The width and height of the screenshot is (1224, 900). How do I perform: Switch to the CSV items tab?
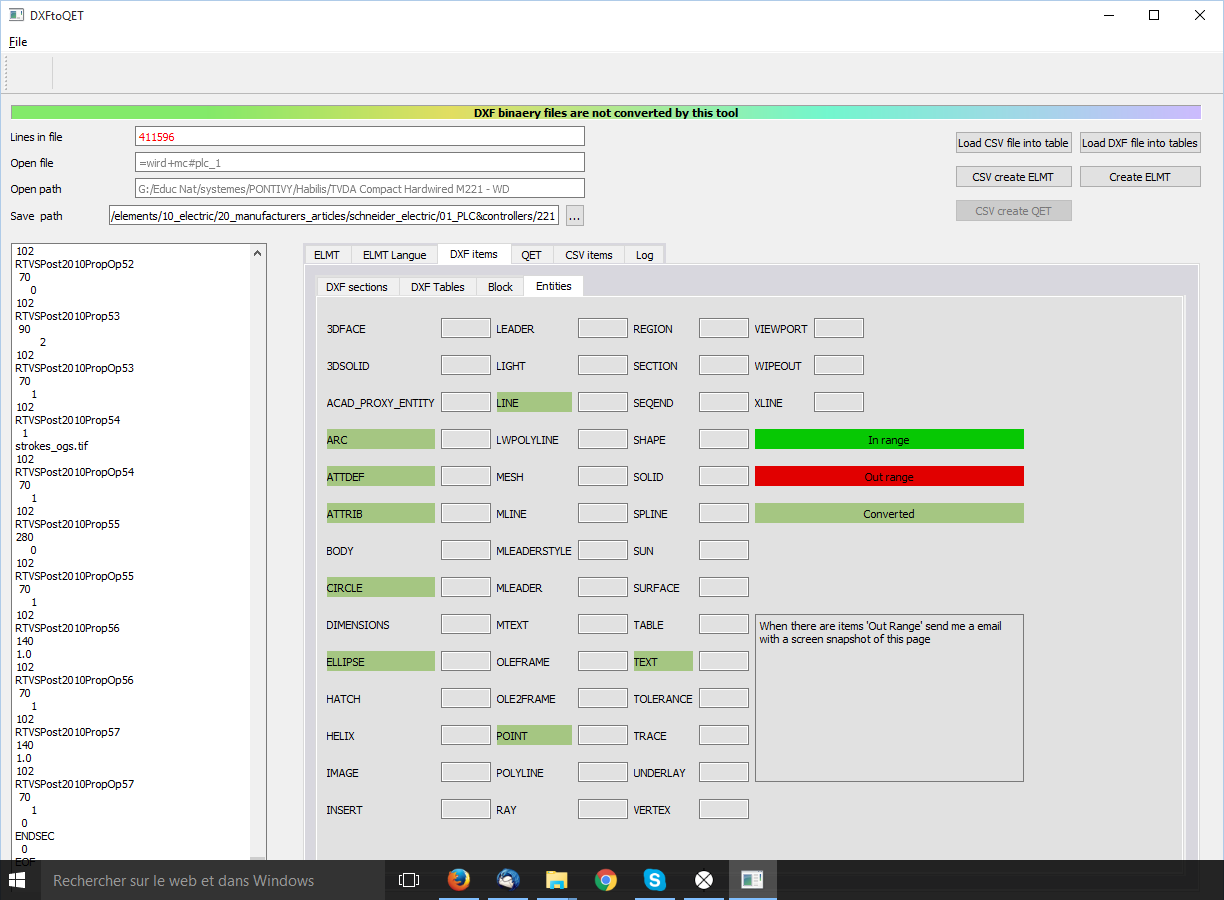pos(588,255)
